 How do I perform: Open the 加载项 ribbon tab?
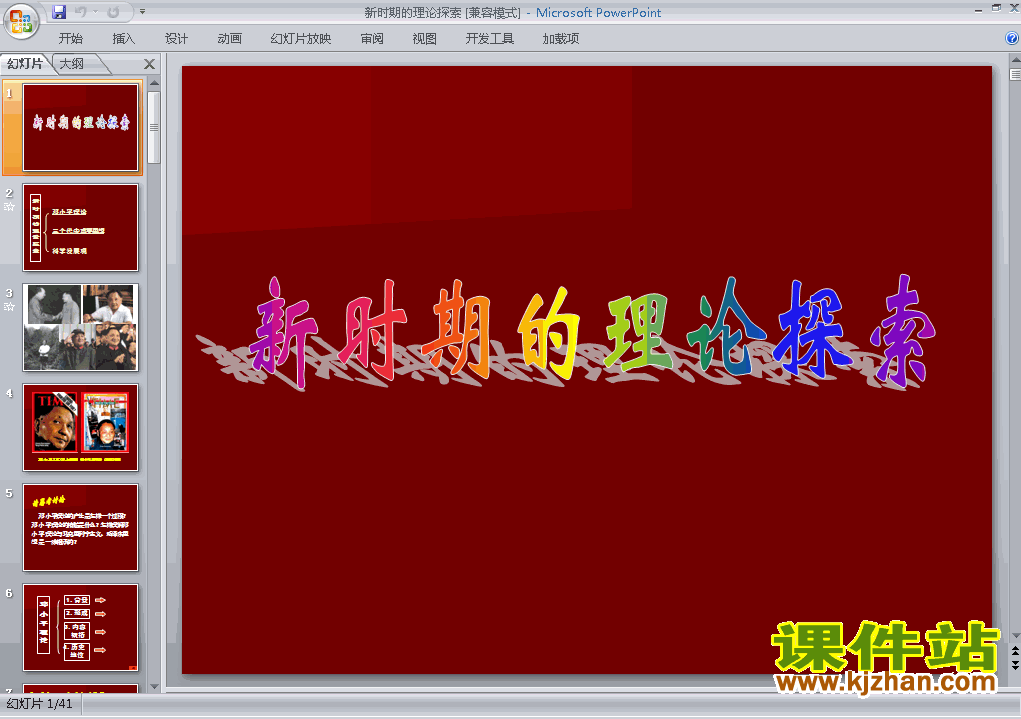[x=561, y=38]
